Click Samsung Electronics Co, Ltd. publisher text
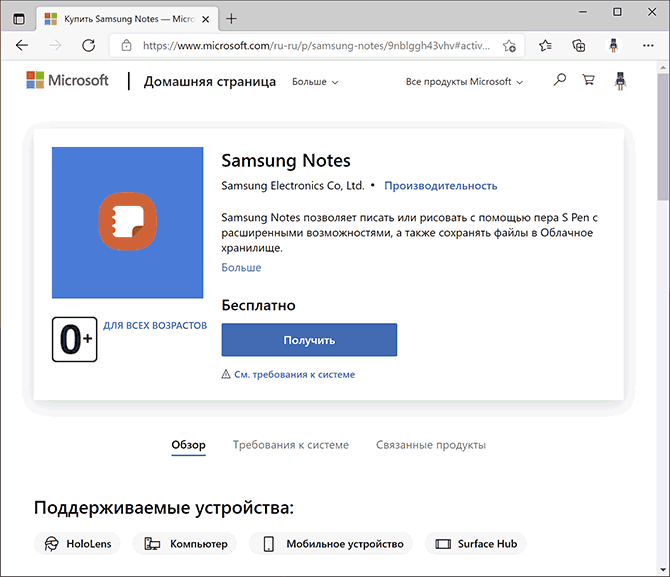Image resolution: width=670 pixels, height=577 pixels. click(293, 185)
